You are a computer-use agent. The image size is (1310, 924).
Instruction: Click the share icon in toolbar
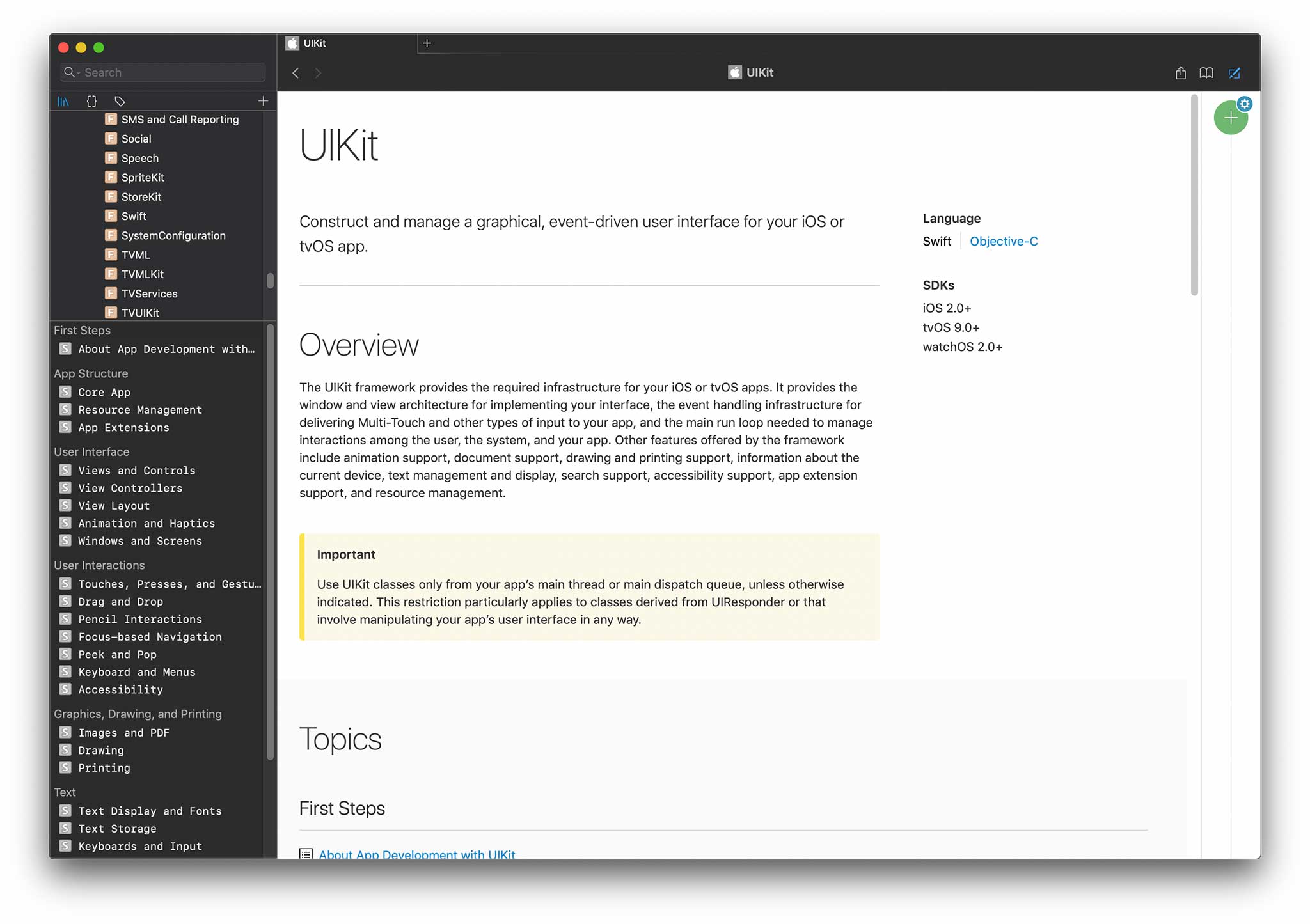(1180, 73)
